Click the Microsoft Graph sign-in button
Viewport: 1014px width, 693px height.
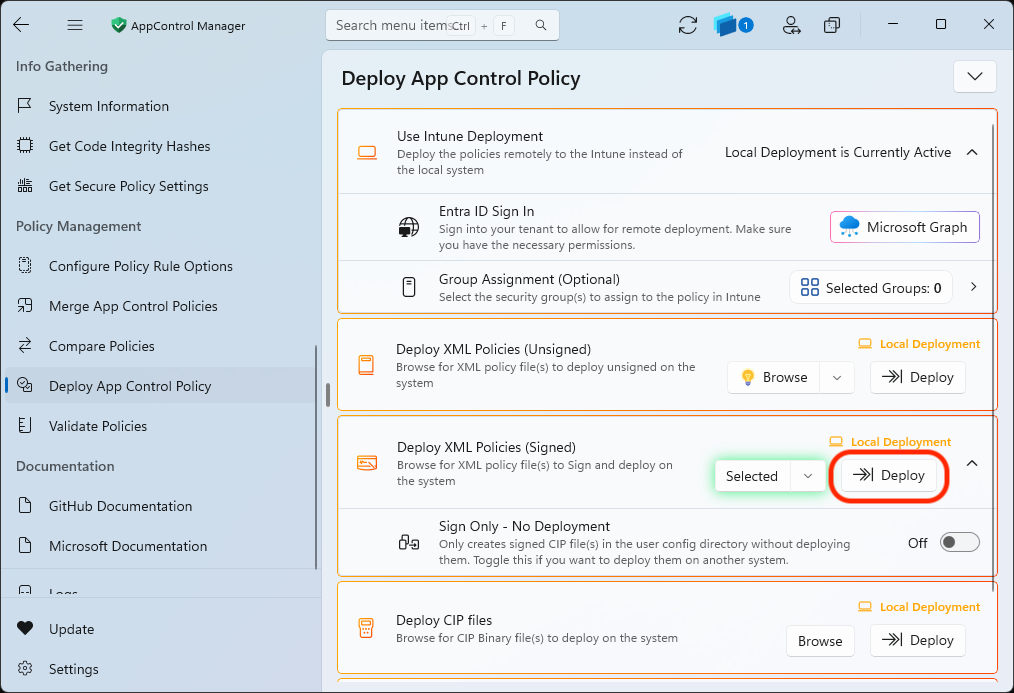click(905, 227)
